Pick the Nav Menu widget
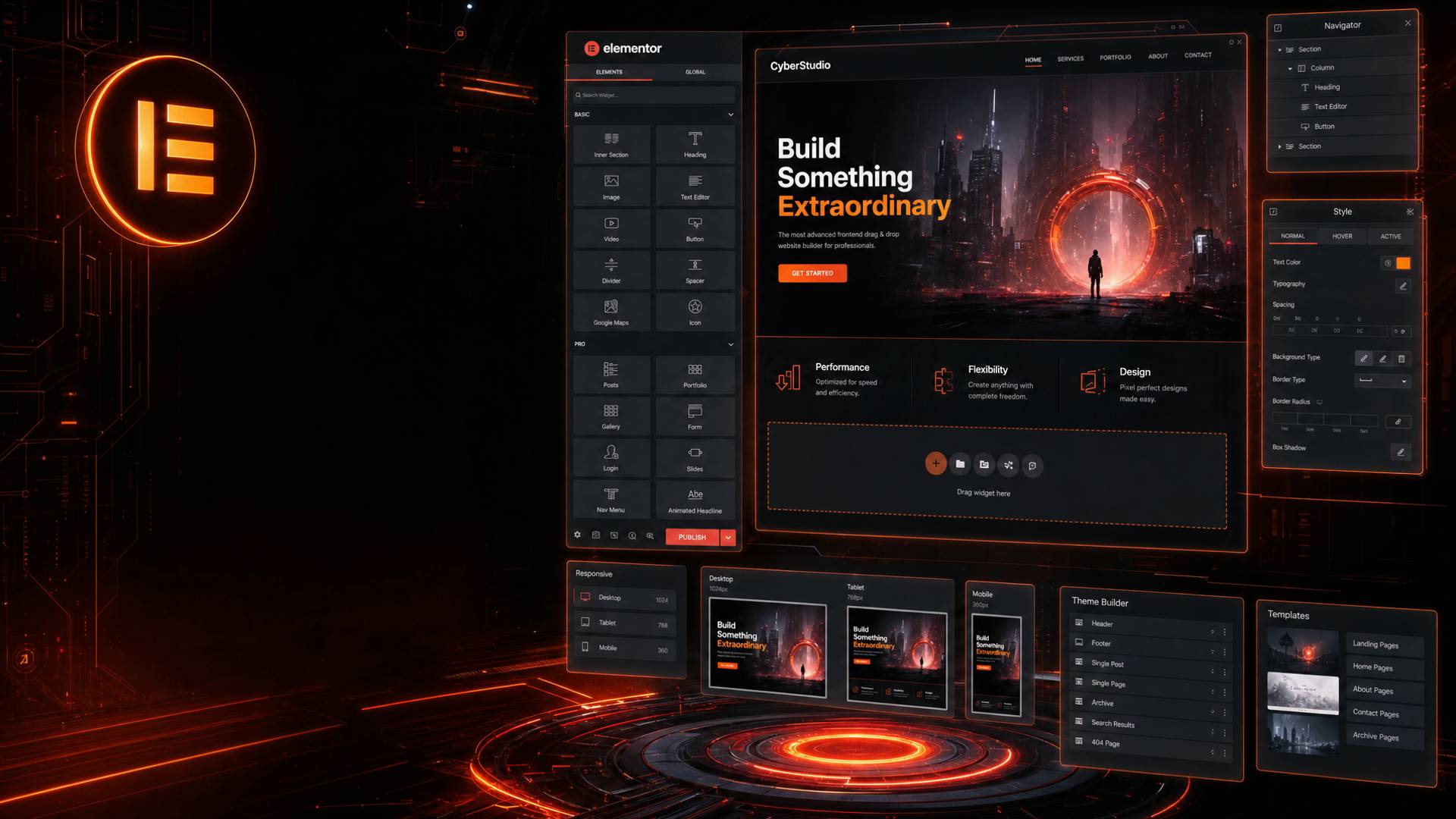 [x=611, y=500]
